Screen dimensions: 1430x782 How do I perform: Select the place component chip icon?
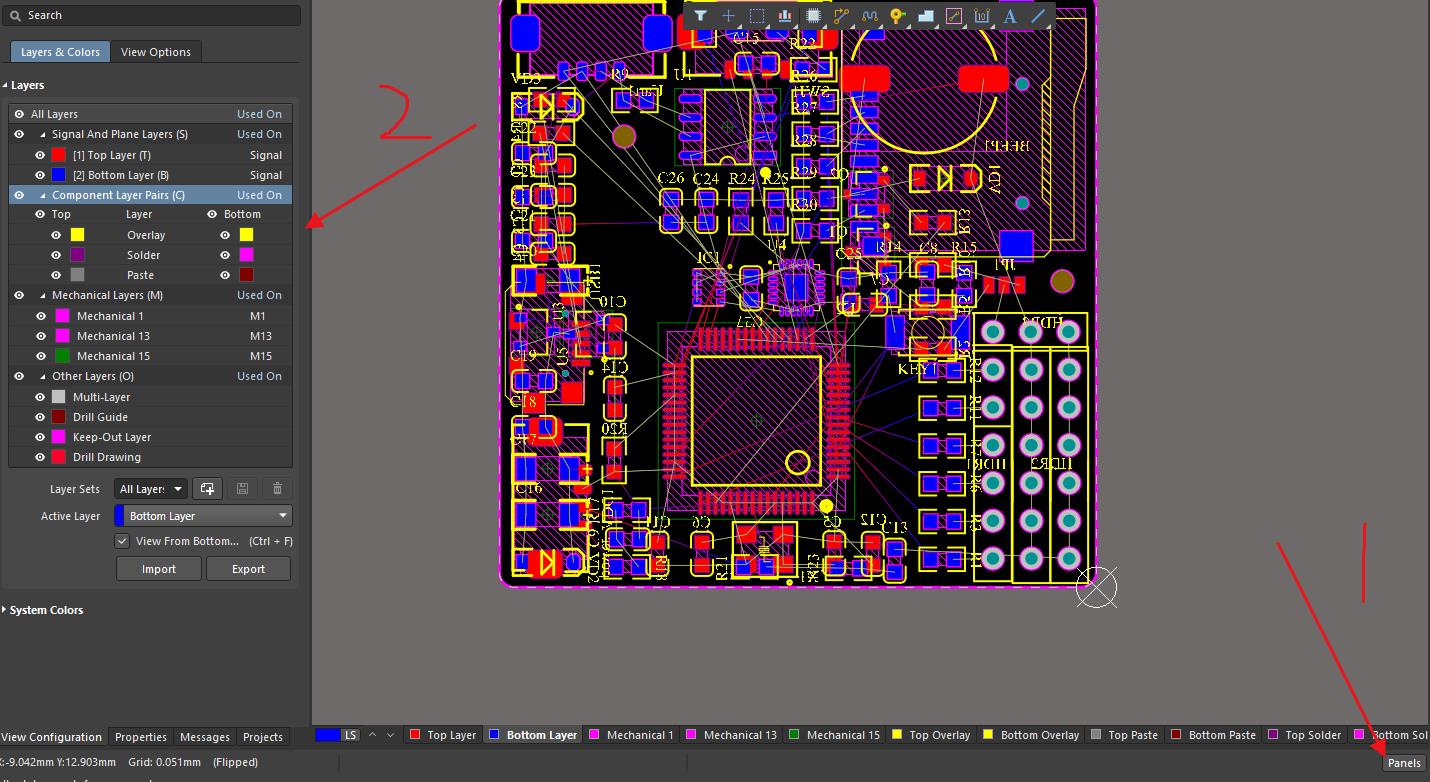pyautogui.click(x=813, y=16)
